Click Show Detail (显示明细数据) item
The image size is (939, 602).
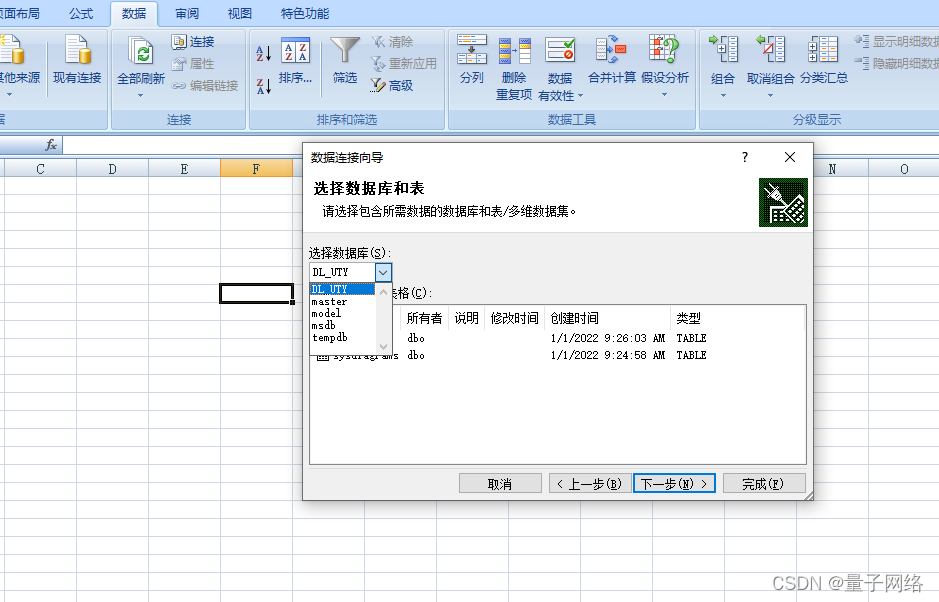(x=896, y=41)
